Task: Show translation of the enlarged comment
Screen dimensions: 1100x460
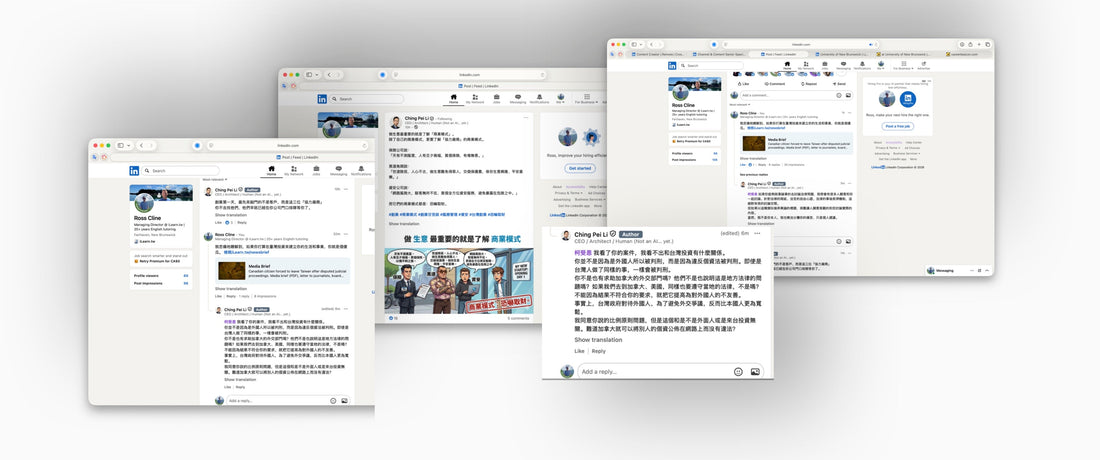Action: (x=598, y=340)
